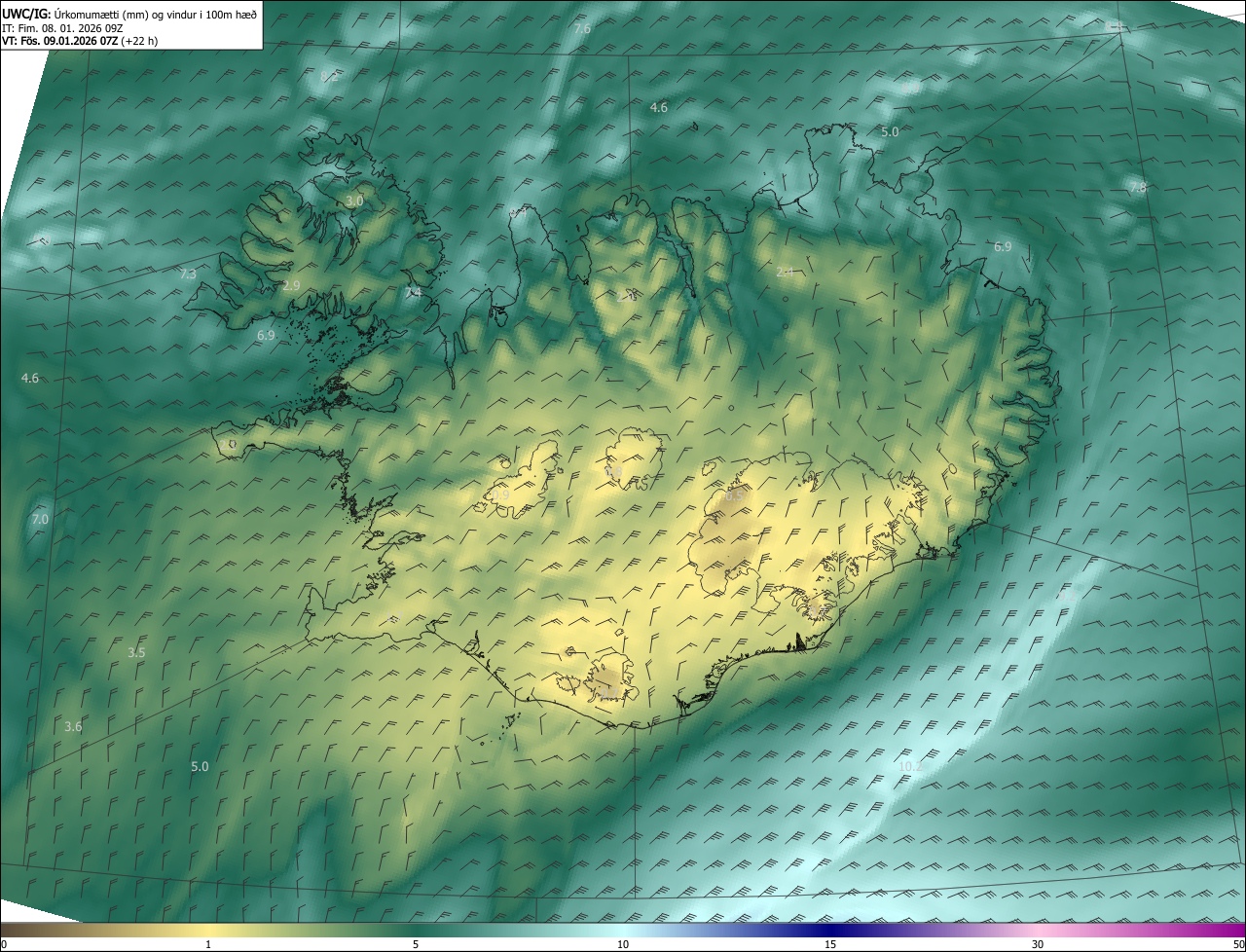Select the valid time text 'VT: Fös. 09.01.2026 07Z (+22 h)'

pos(82,41)
